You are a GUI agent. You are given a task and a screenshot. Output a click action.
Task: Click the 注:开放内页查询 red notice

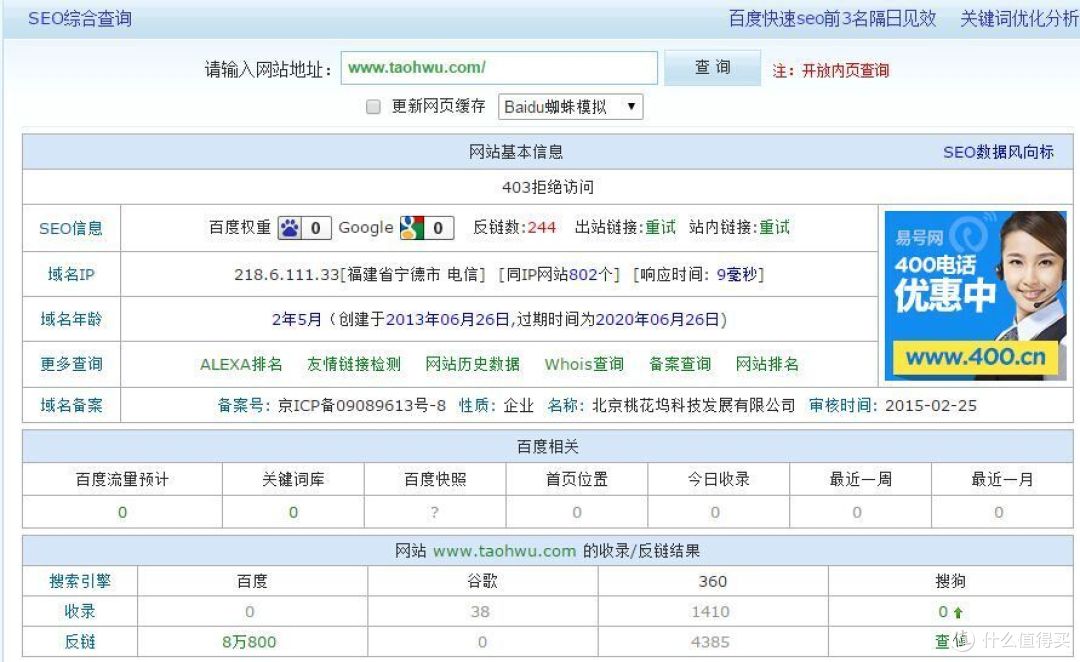point(831,70)
